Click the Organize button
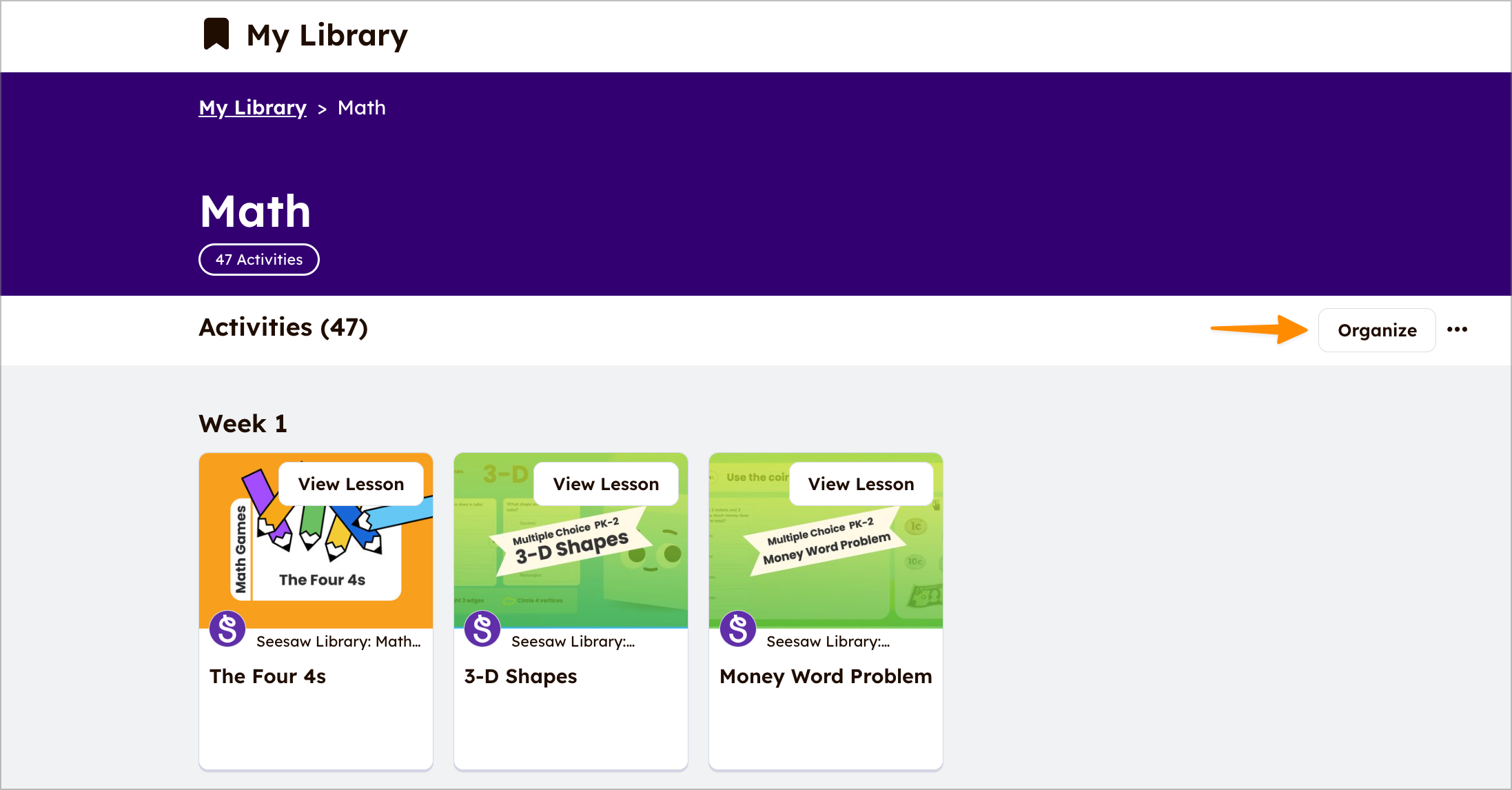 click(1376, 330)
